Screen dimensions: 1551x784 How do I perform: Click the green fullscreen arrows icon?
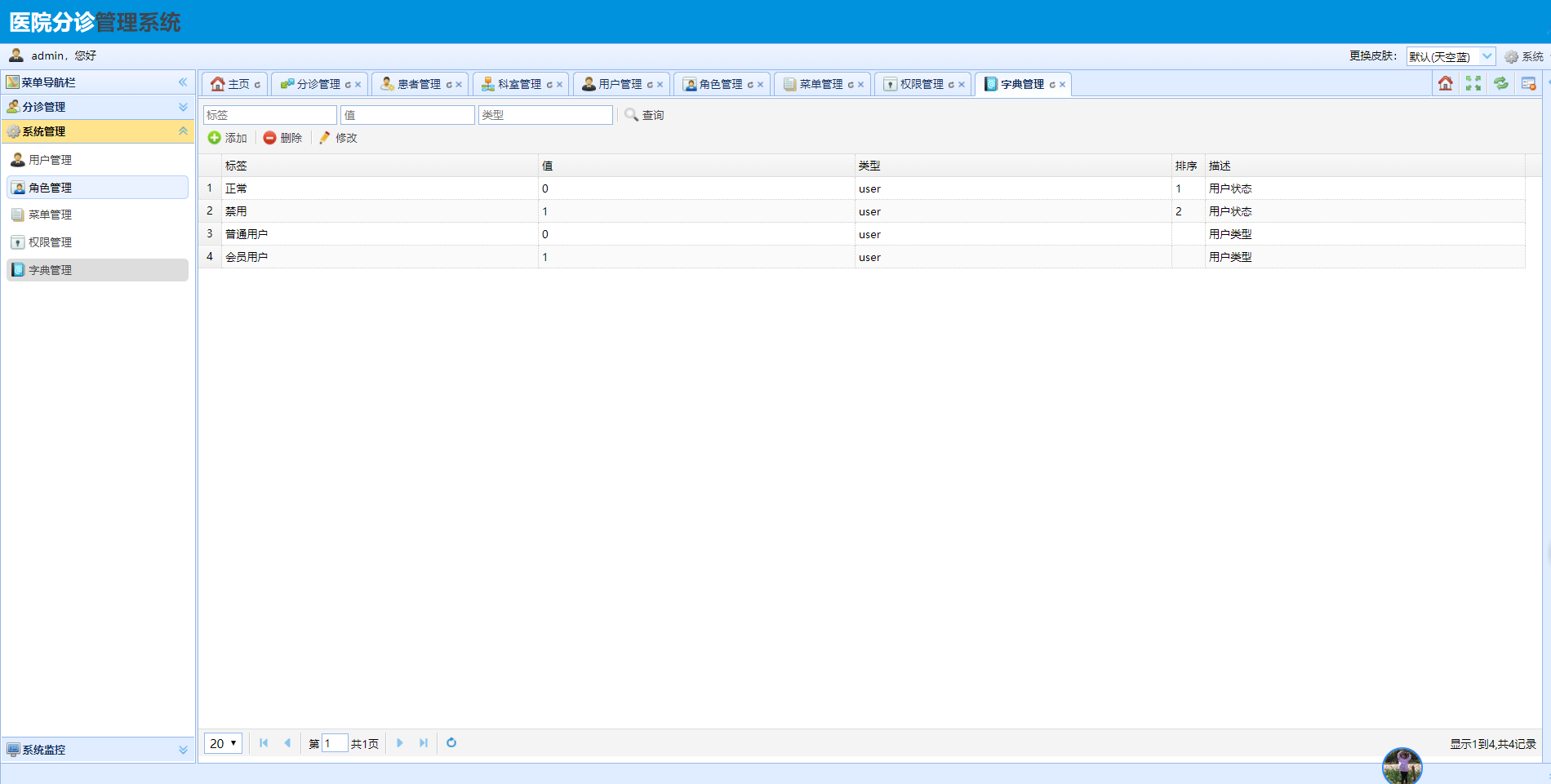click(x=1473, y=83)
